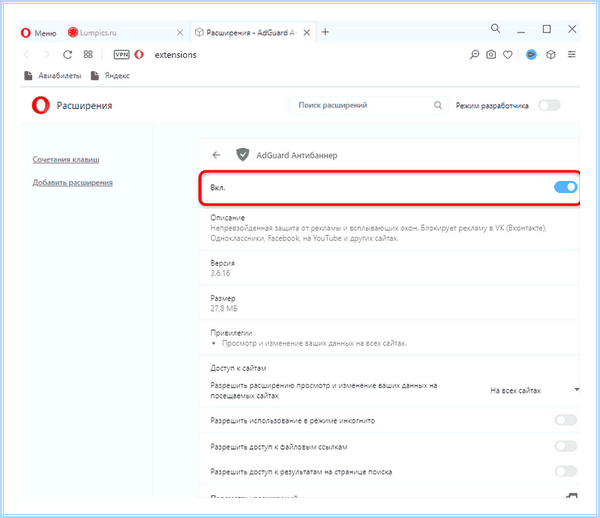This screenshot has height=518, width=600.
Task: Reload the page with refresh icon
Action: [x=68, y=55]
